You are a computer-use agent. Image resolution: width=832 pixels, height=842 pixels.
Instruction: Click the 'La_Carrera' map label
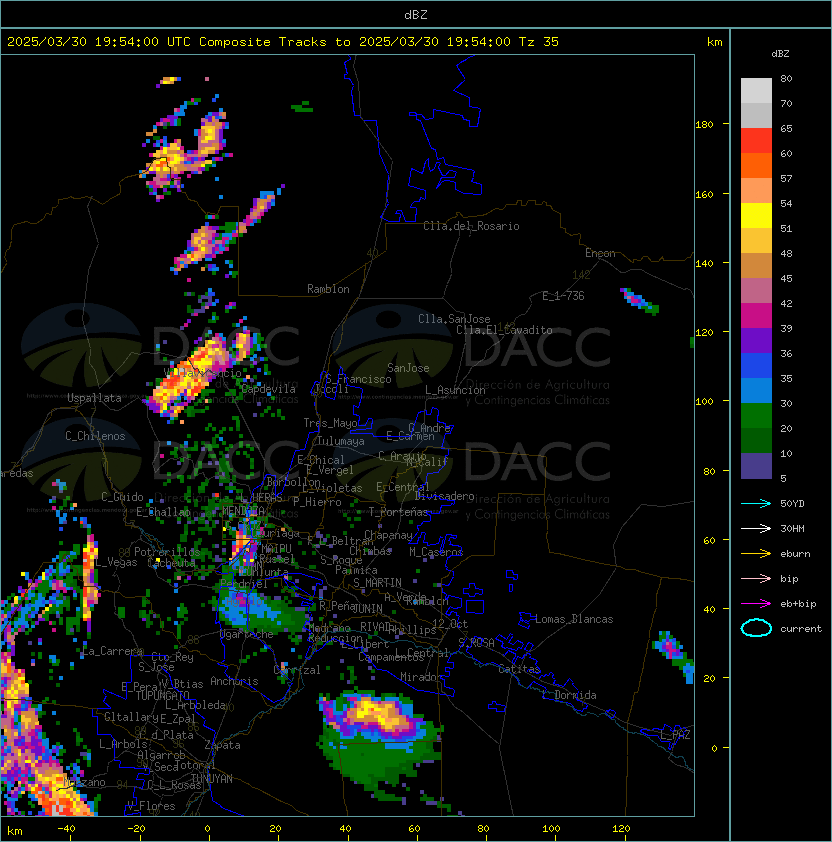click(112, 651)
